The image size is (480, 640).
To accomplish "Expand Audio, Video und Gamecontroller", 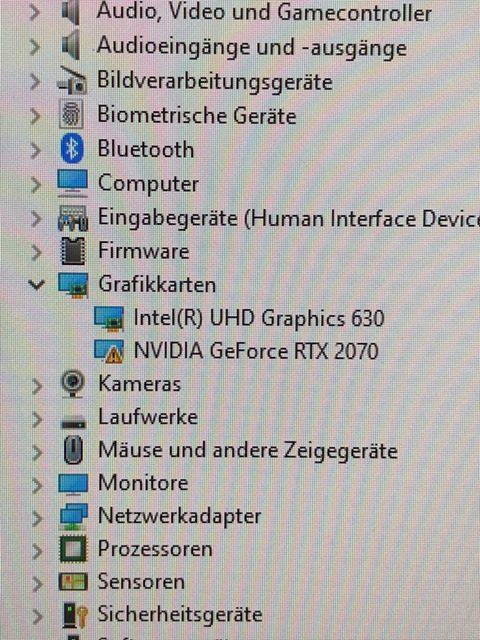I will click(36, 12).
